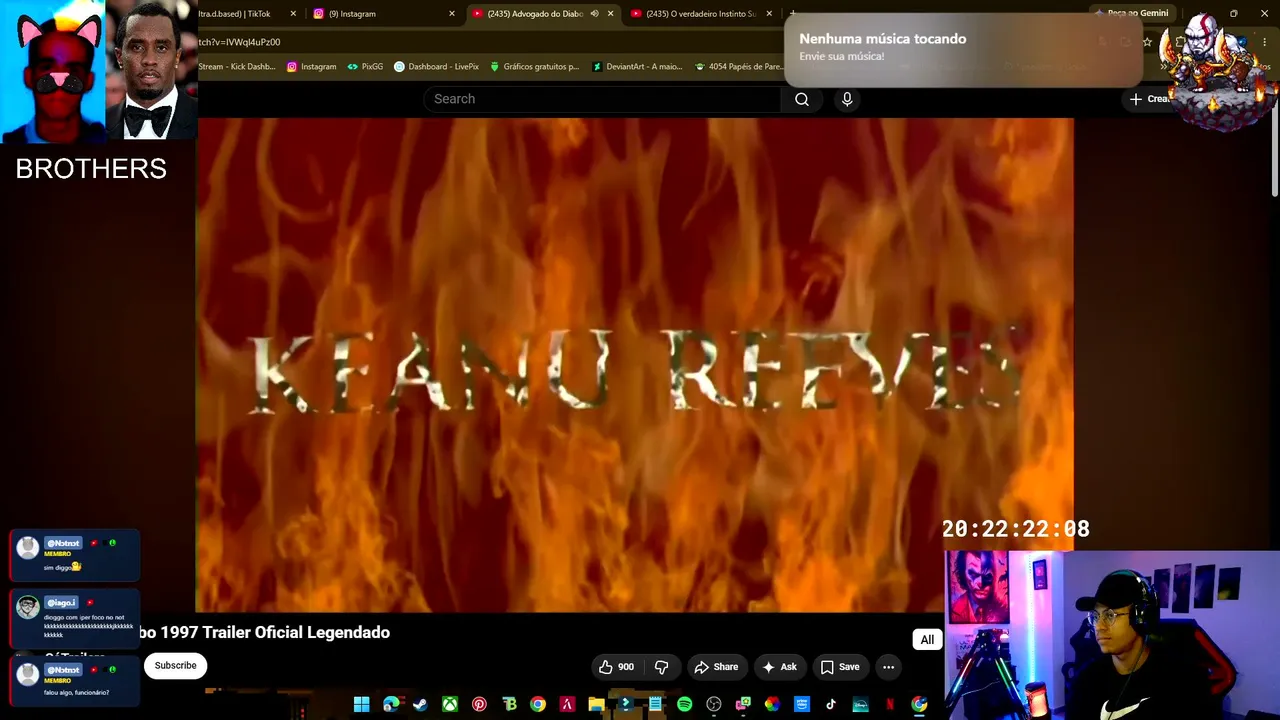
Task: Close the O verdadeiro Instinto tab
Action: coord(769,14)
